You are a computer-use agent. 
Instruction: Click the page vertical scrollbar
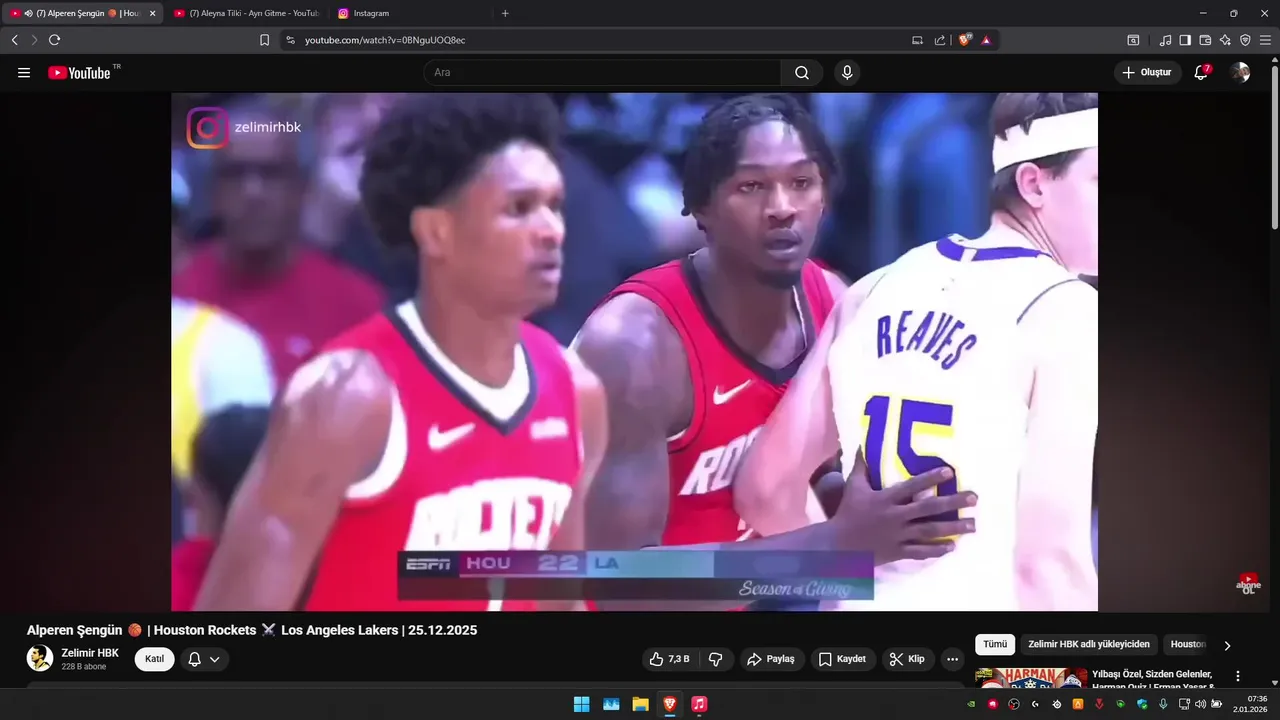[x=1274, y=145]
